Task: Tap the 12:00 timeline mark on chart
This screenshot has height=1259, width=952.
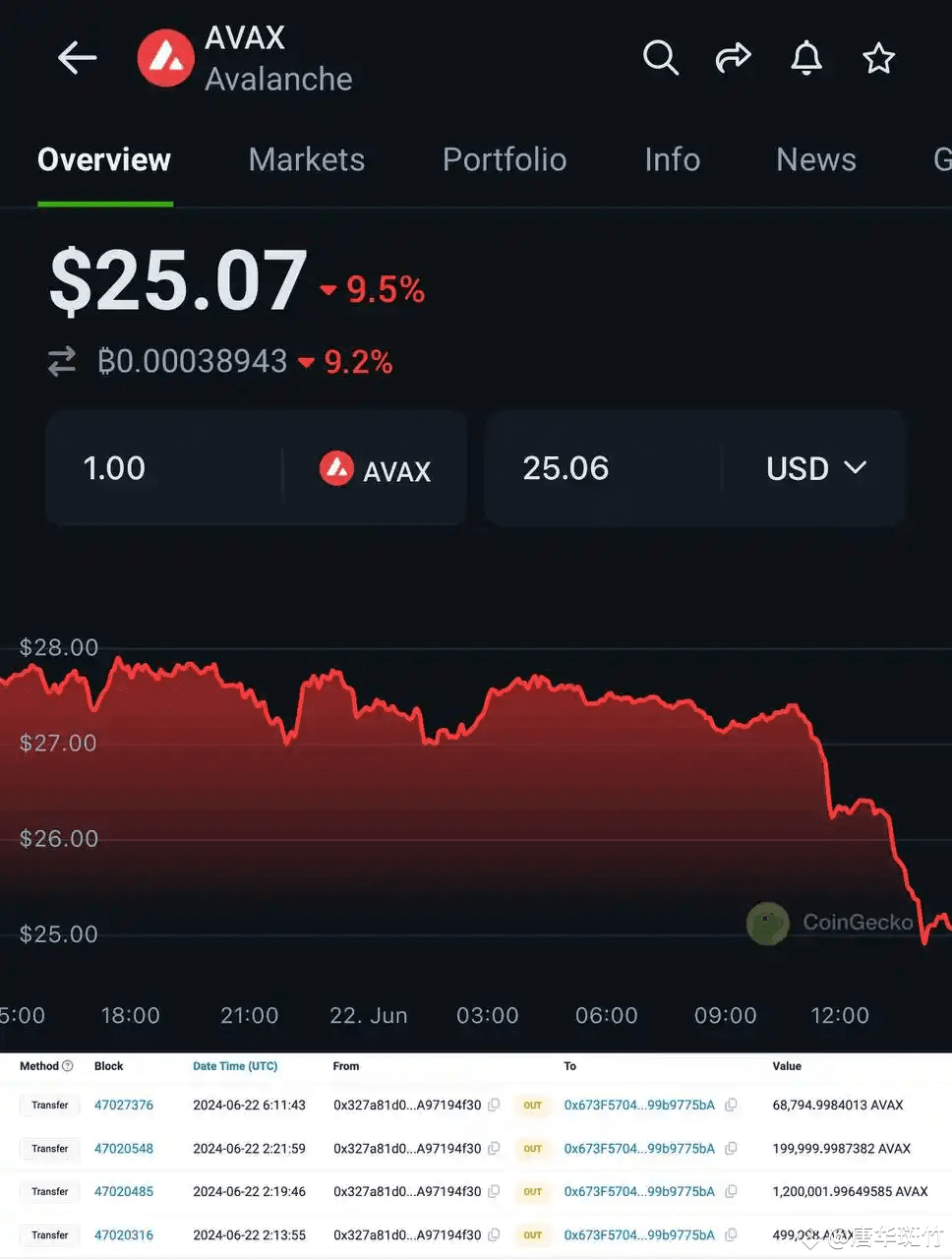Action: click(840, 1015)
